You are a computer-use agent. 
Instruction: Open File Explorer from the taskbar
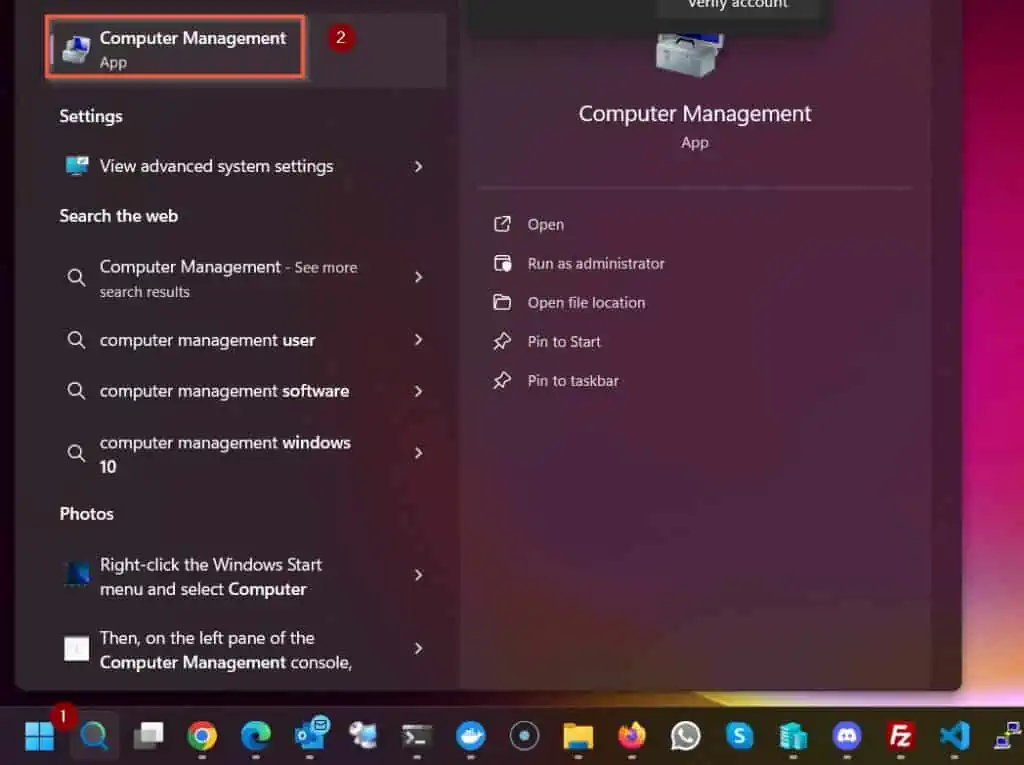[x=578, y=736]
